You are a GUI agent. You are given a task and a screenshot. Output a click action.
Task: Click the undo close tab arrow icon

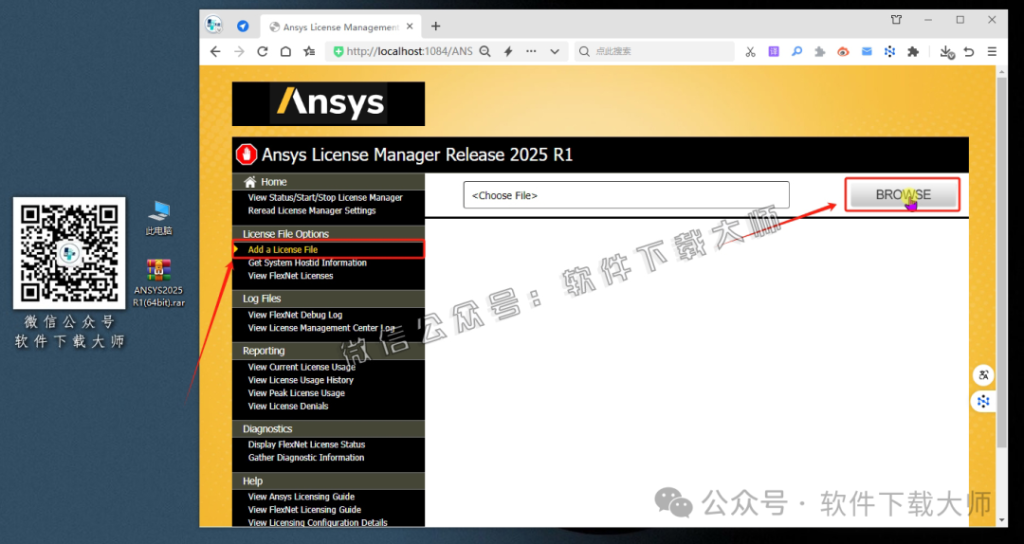point(969,52)
